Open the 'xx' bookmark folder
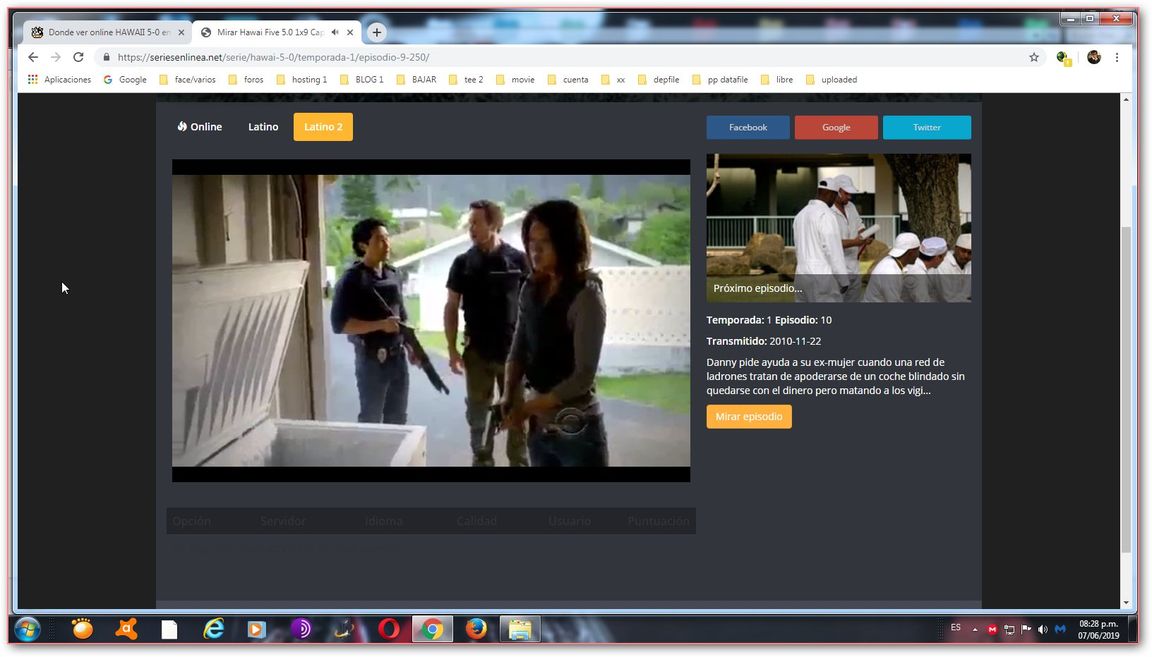1152x657 pixels. [x=613, y=79]
